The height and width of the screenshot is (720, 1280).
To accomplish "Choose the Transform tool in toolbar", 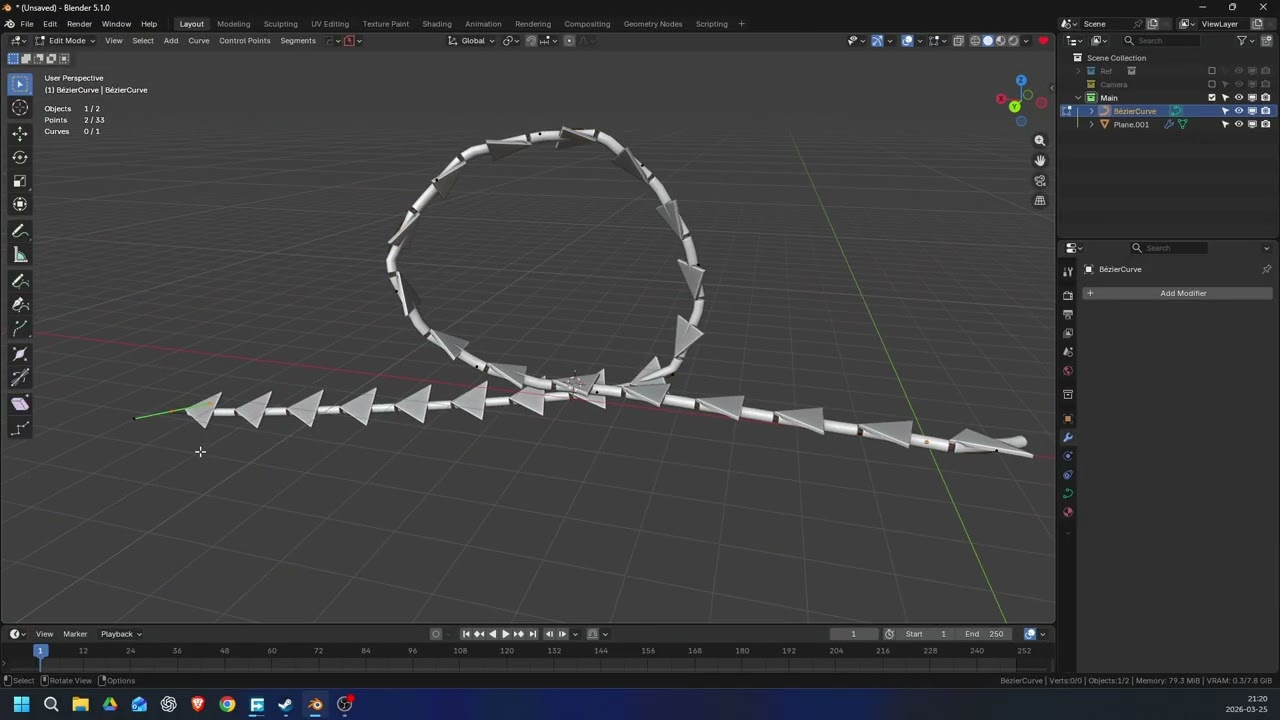I will click(x=20, y=204).
